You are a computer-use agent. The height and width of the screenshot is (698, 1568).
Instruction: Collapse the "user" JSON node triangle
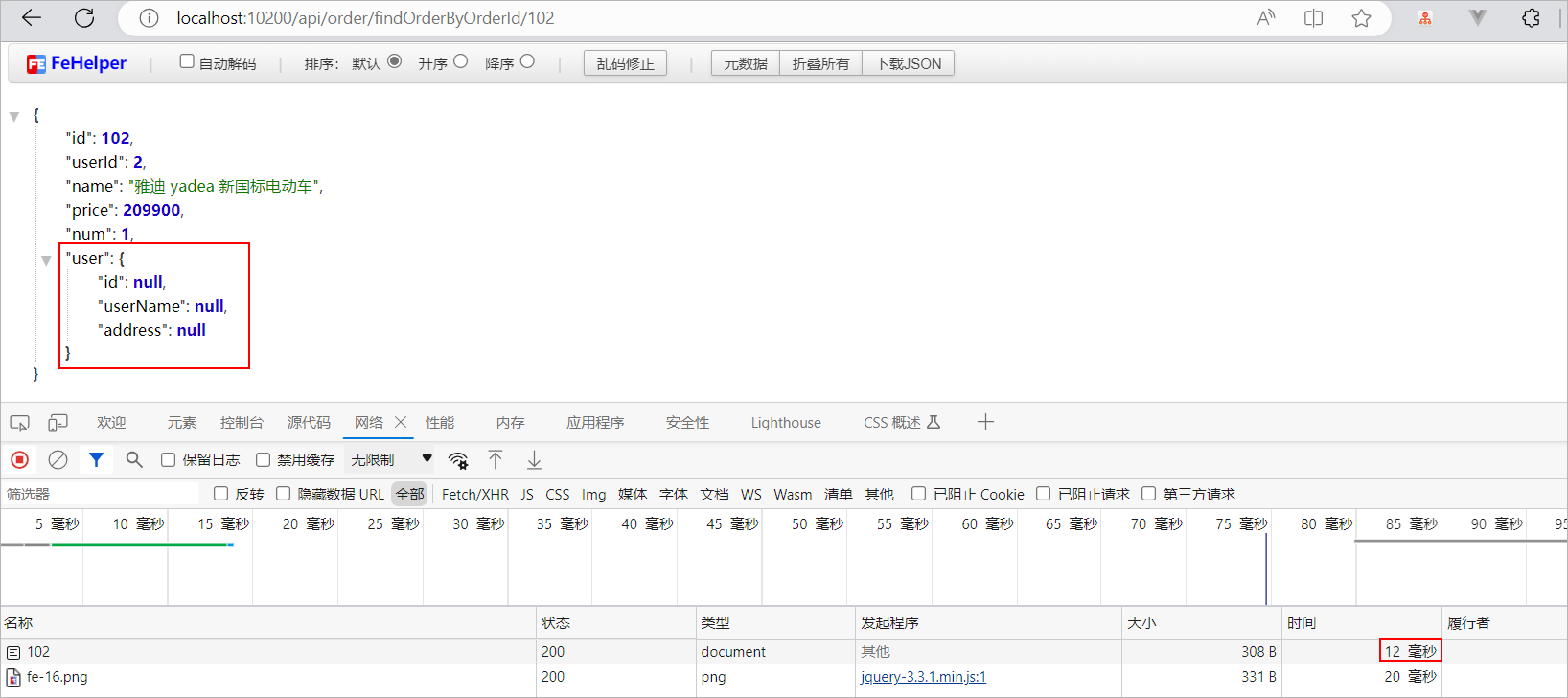click(x=46, y=260)
